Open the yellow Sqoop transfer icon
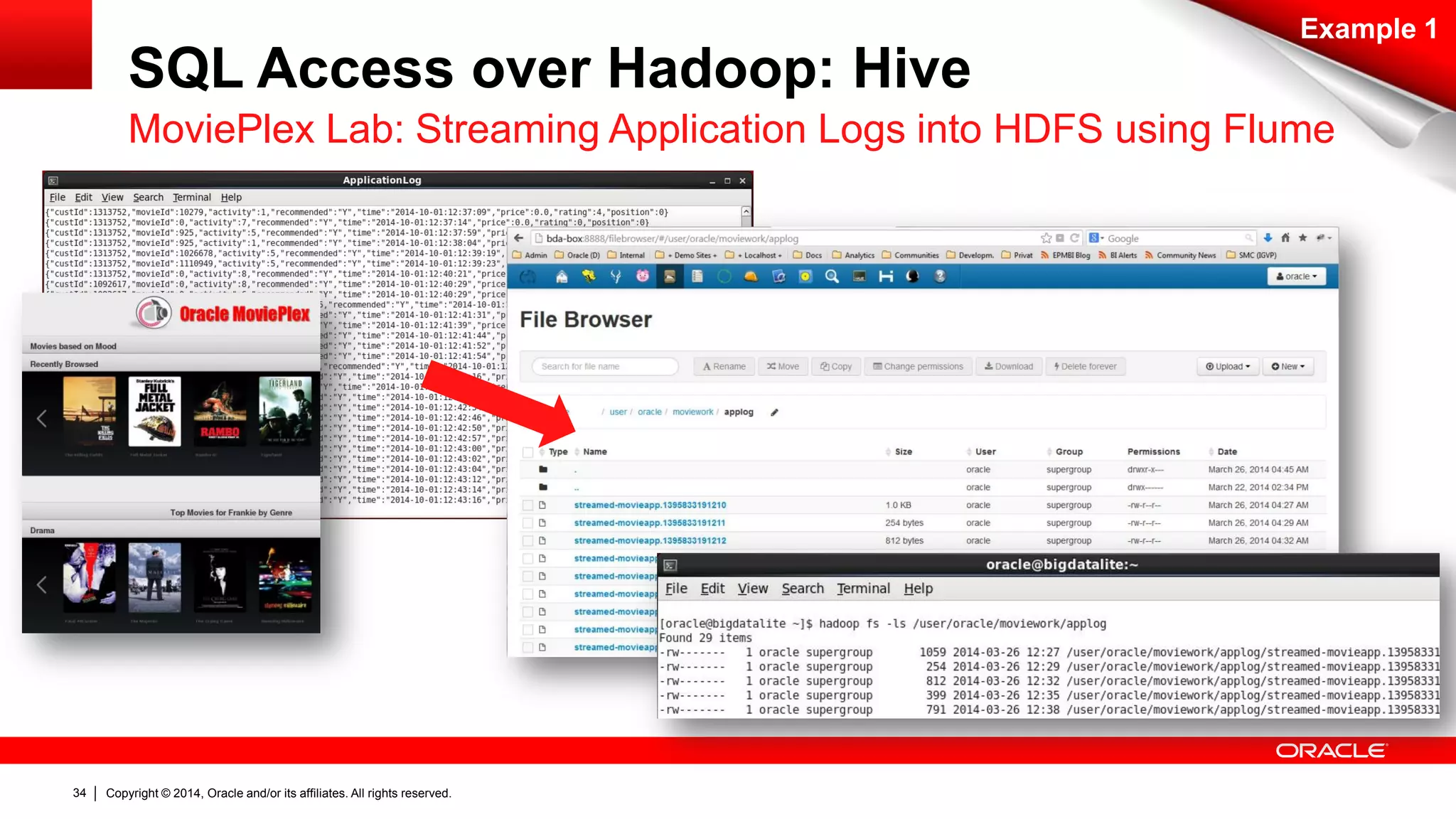 pyautogui.click(x=805, y=277)
